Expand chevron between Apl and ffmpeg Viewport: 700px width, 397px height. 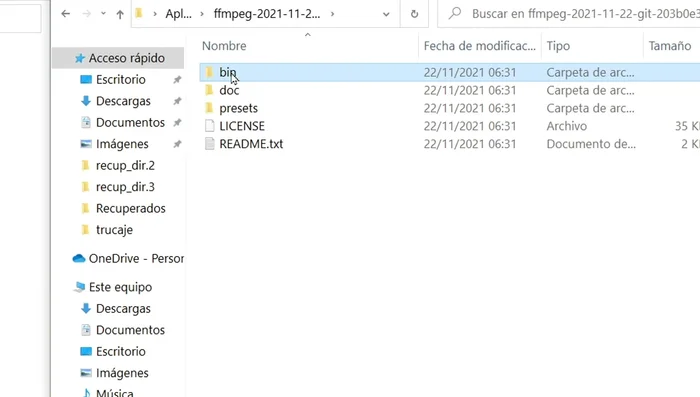tap(202, 14)
